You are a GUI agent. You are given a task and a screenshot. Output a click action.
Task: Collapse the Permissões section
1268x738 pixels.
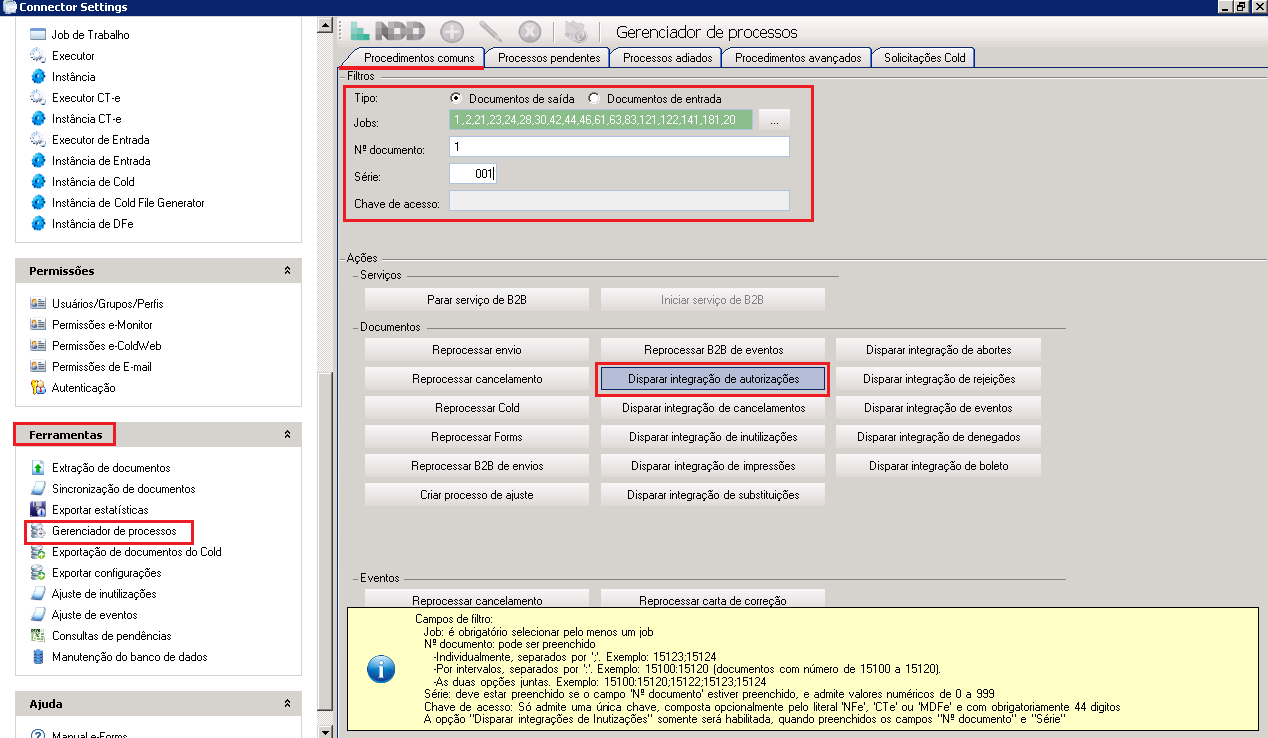pyautogui.click(x=288, y=271)
